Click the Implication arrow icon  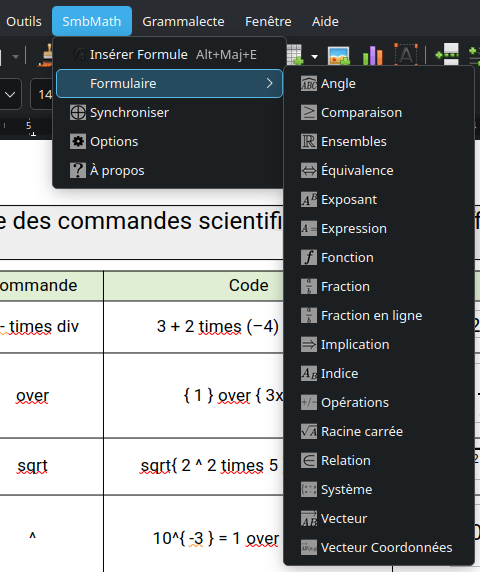(309, 344)
